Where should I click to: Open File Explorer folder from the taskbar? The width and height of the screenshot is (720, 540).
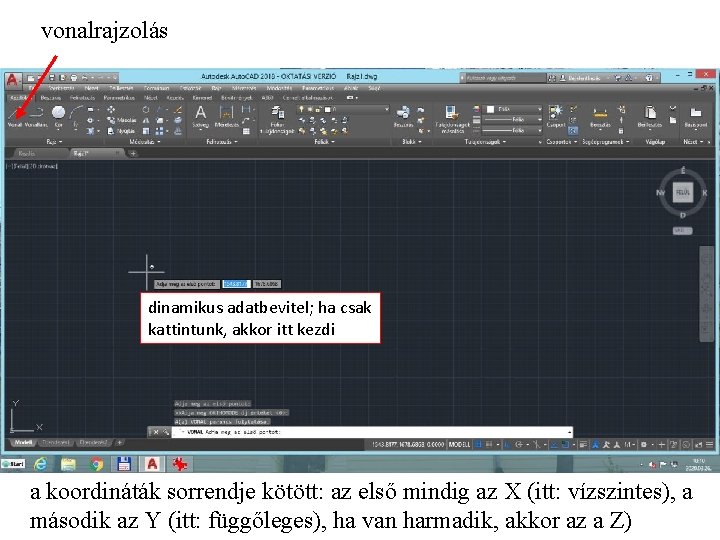(x=68, y=464)
